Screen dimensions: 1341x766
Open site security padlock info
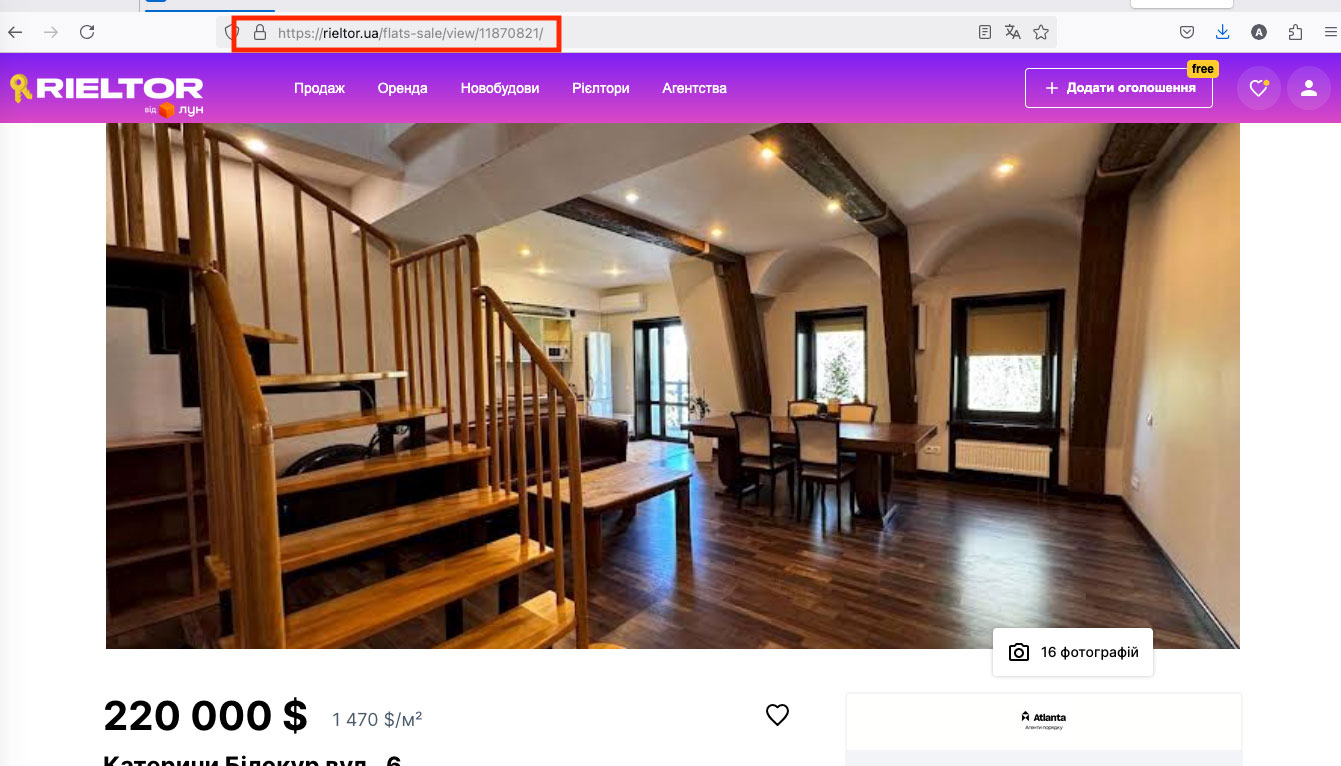pyautogui.click(x=260, y=33)
